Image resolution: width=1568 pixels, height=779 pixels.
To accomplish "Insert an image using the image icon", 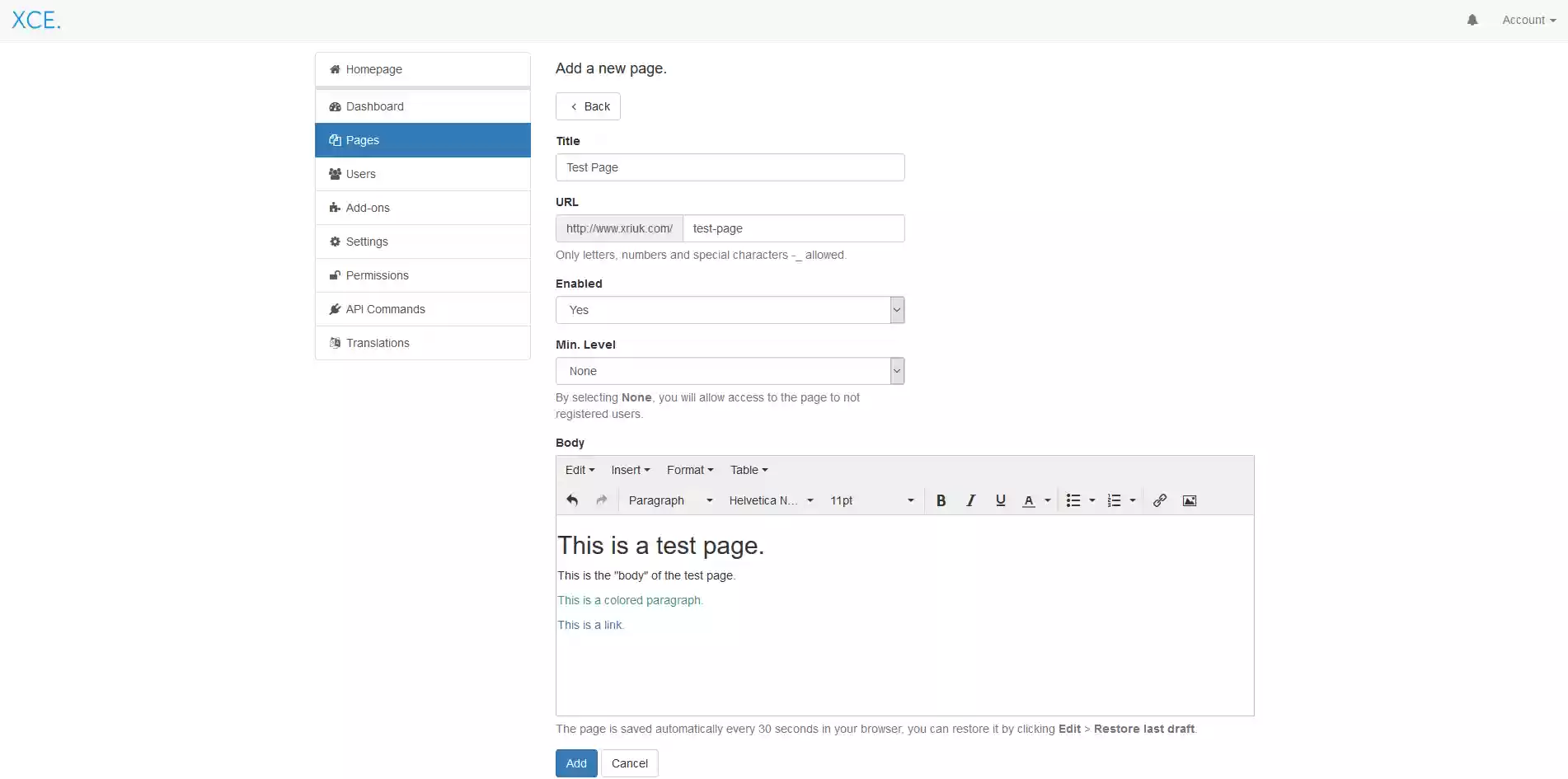I will 1190,500.
